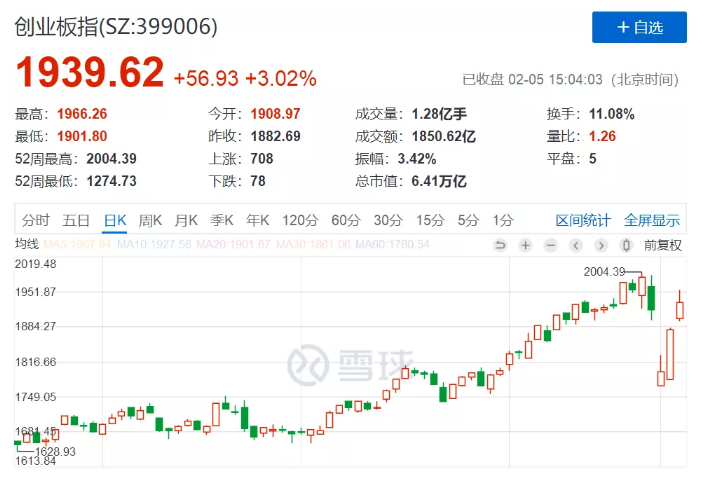Open 区间统计 range statistics link
Image resolution: width=706 pixels, height=488 pixels.
583,221
